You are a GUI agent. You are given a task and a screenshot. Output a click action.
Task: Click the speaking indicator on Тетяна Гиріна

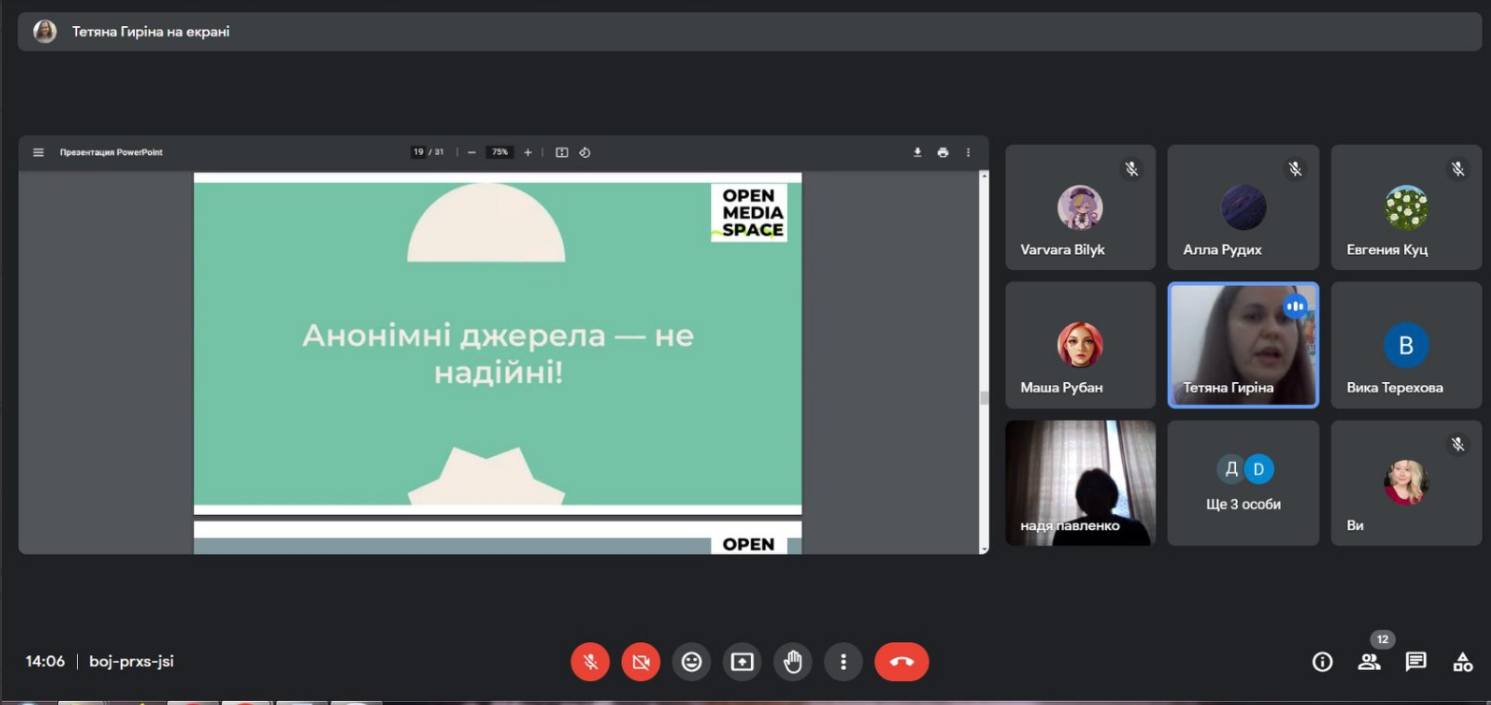1295,306
